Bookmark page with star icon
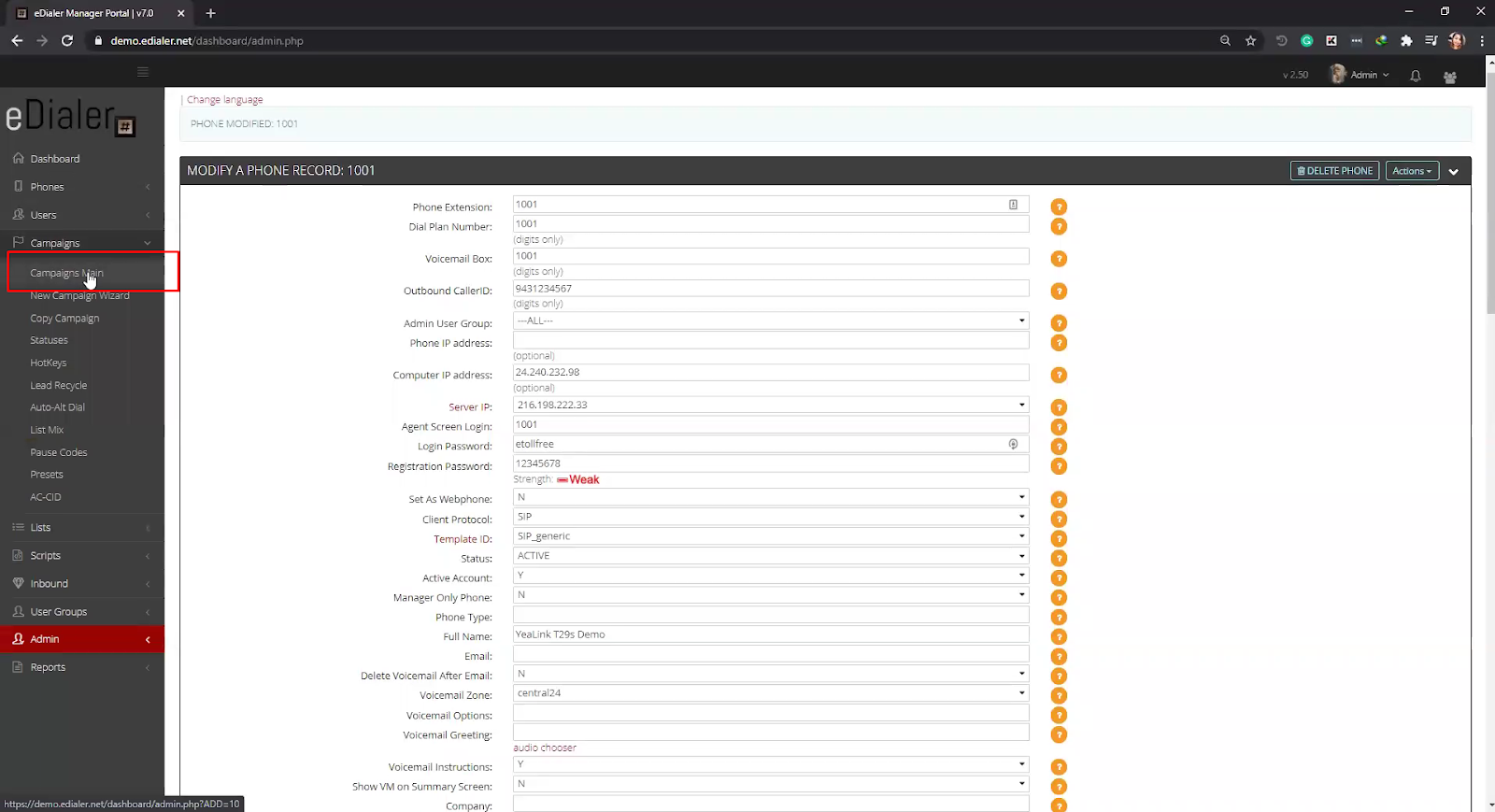Image resolution: width=1495 pixels, height=812 pixels. pyautogui.click(x=1250, y=40)
